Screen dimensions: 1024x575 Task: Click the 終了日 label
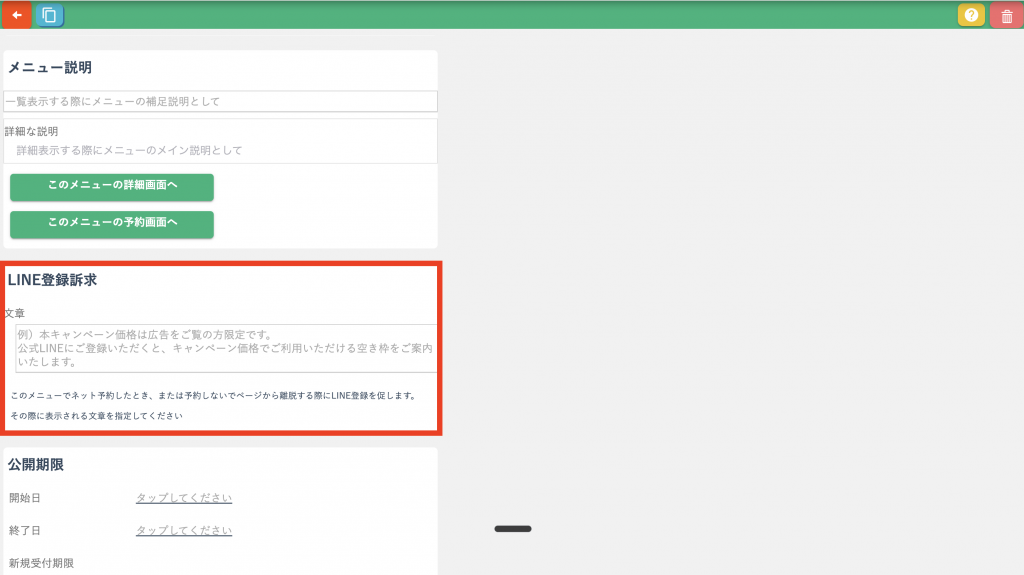pyautogui.click(x=25, y=531)
